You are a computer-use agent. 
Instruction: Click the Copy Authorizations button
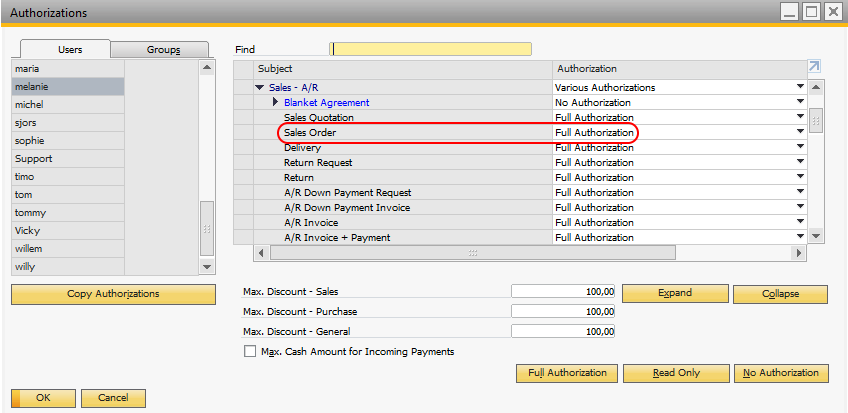tap(113, 294)
